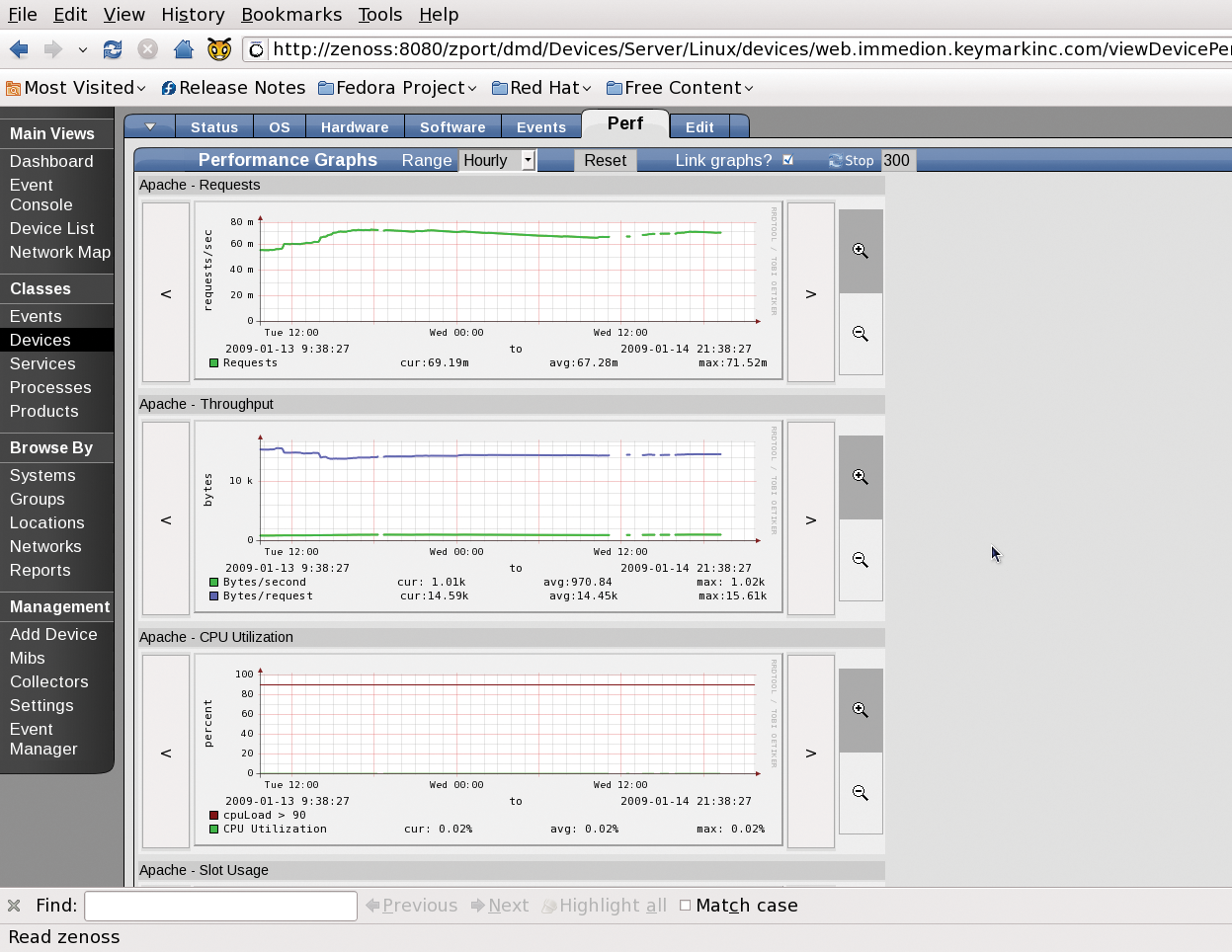Viewport: 1232px width, 952px height.
Task: Open the Tools menu
Action: point(380,15)
